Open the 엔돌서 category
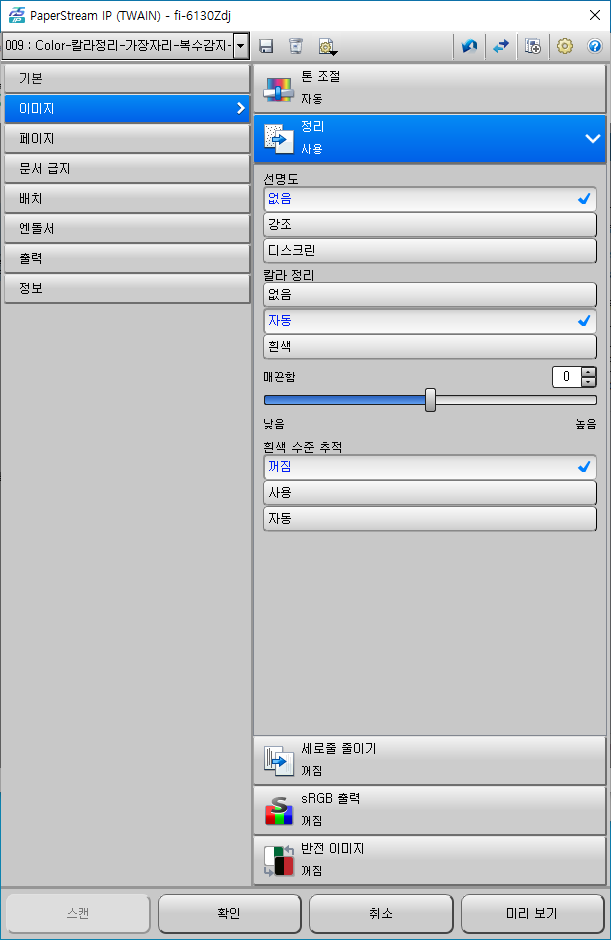The image size is (611, 940). [127, 228]
